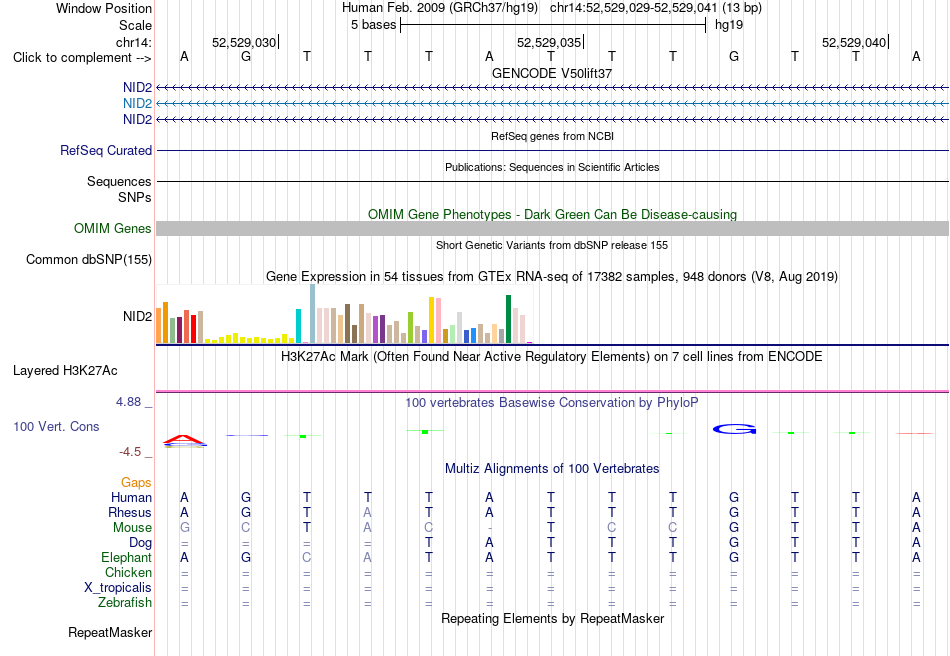Click the RepeatMasker track label
This screenshot has height=656, width=950.
pyautogui.click(x=110, y=632)
